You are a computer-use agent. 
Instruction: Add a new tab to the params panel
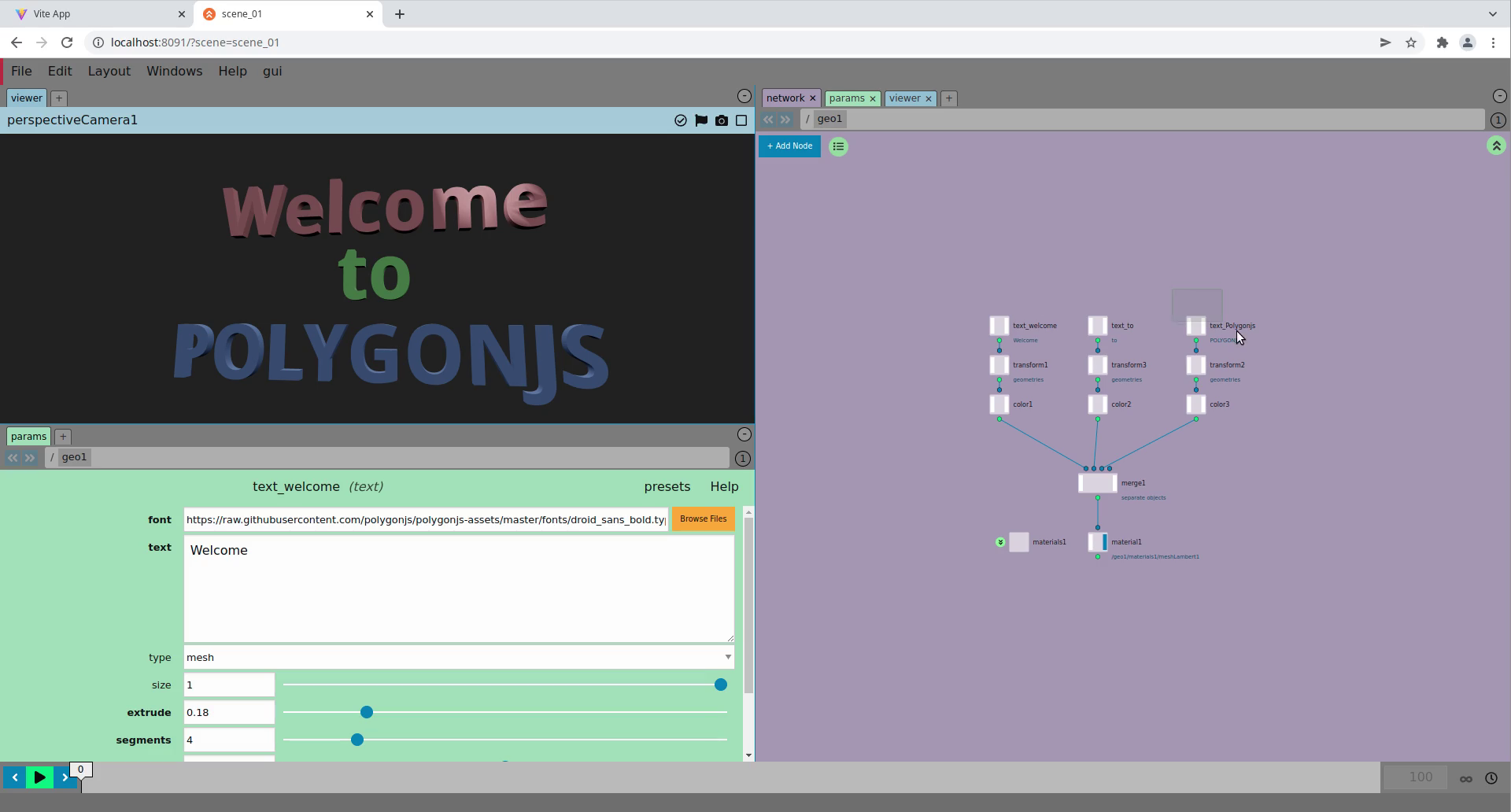coord(63,437)
